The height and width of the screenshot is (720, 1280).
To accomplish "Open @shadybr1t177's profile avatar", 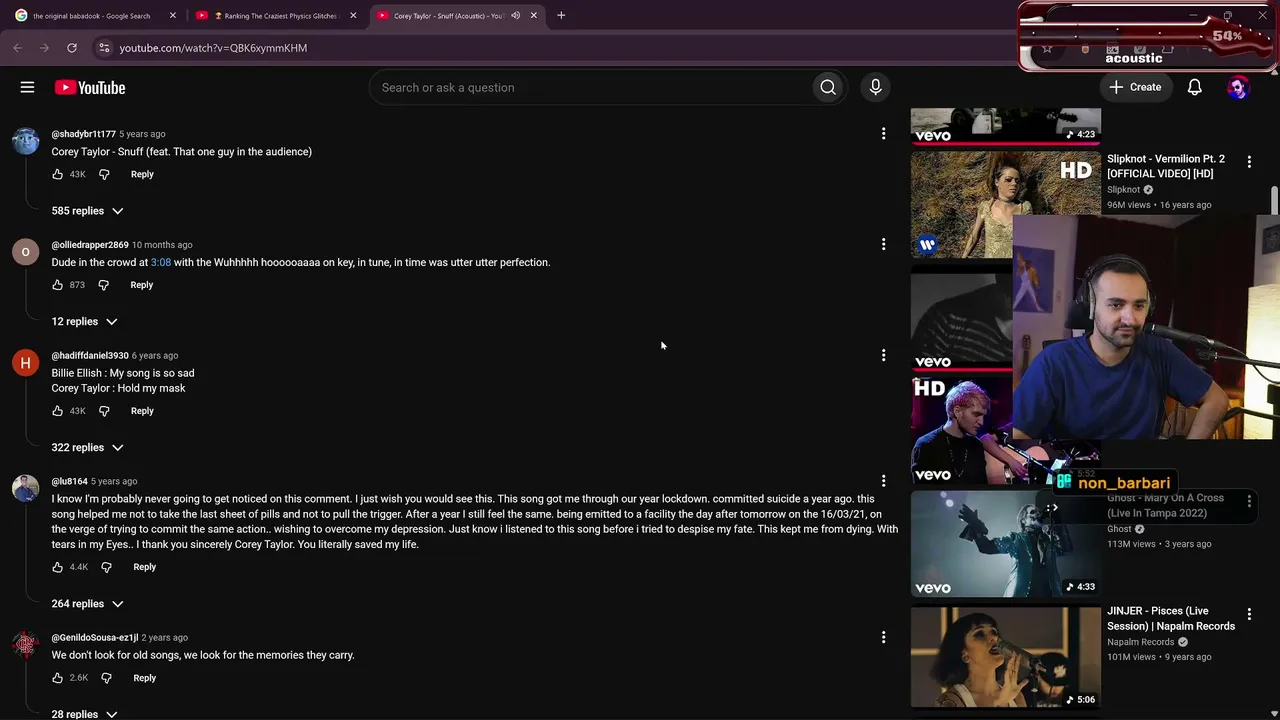I will point(25,140).
